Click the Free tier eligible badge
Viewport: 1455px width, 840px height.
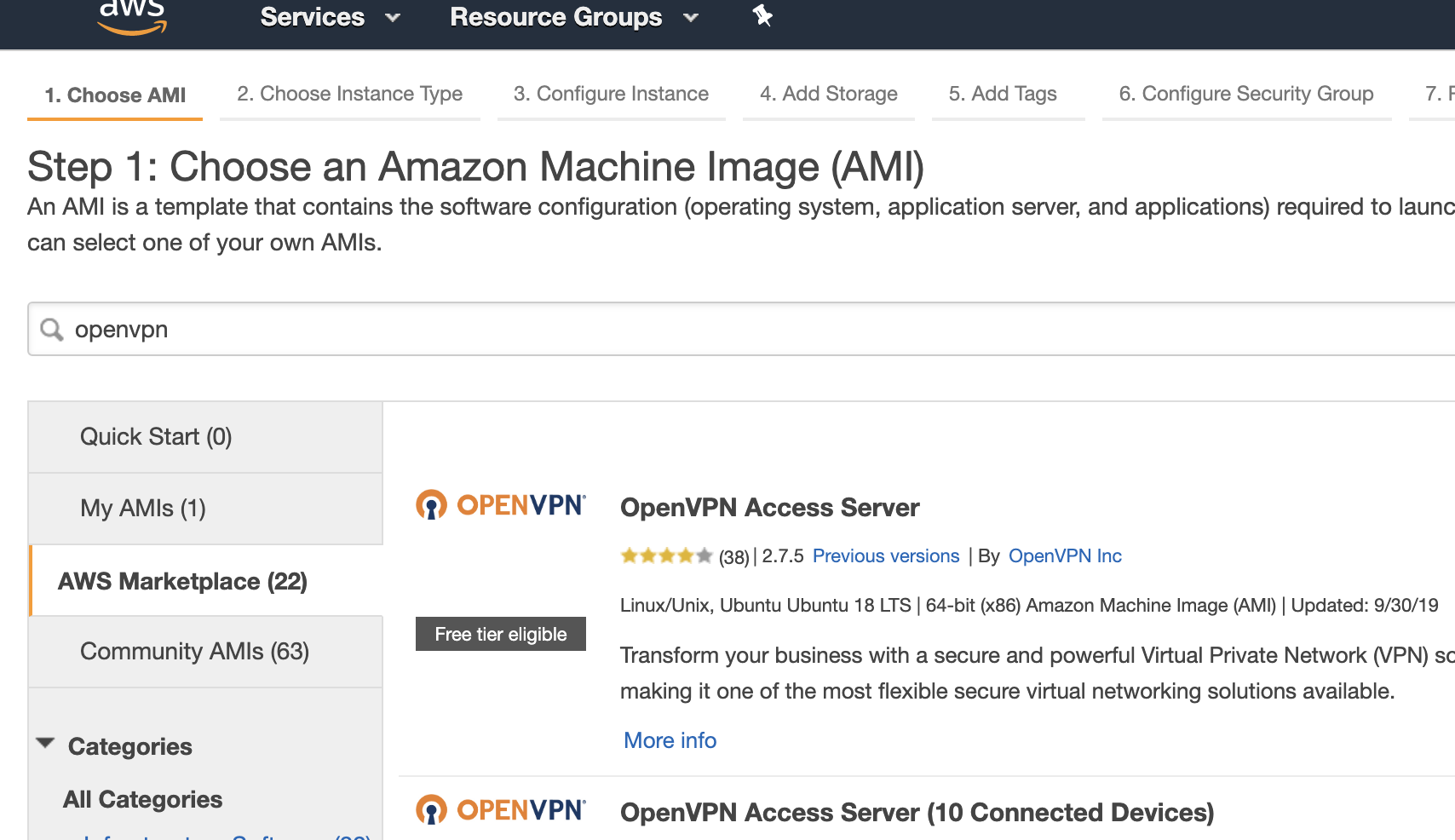coord(501,634)
